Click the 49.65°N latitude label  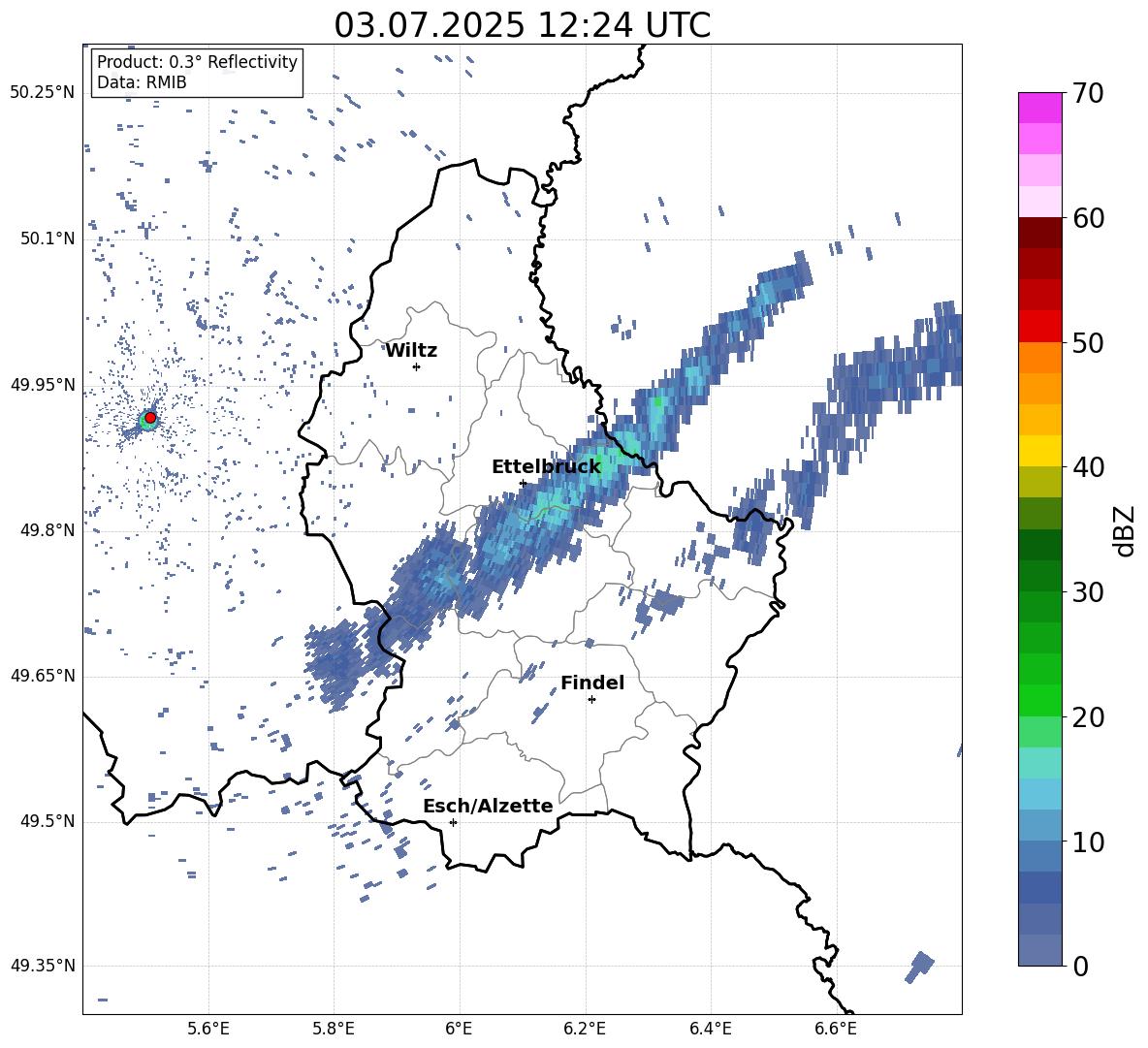click(43, 676)
